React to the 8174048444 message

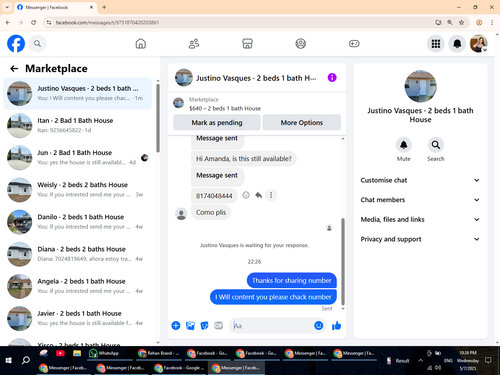point(246,195)
